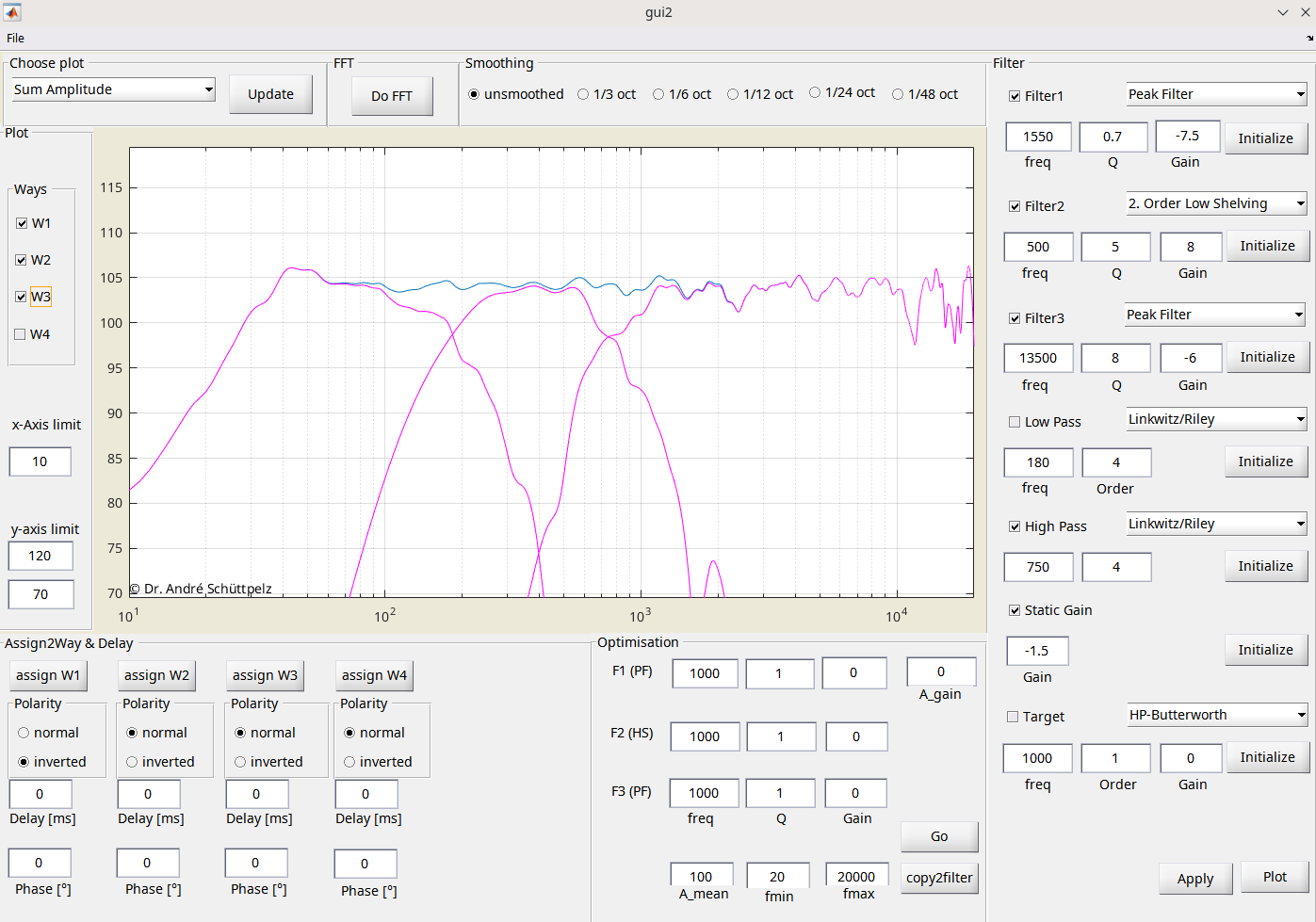Click Initialize button for Target
This screenshot has height=922, width=1316.
[x=1267, y=757]
